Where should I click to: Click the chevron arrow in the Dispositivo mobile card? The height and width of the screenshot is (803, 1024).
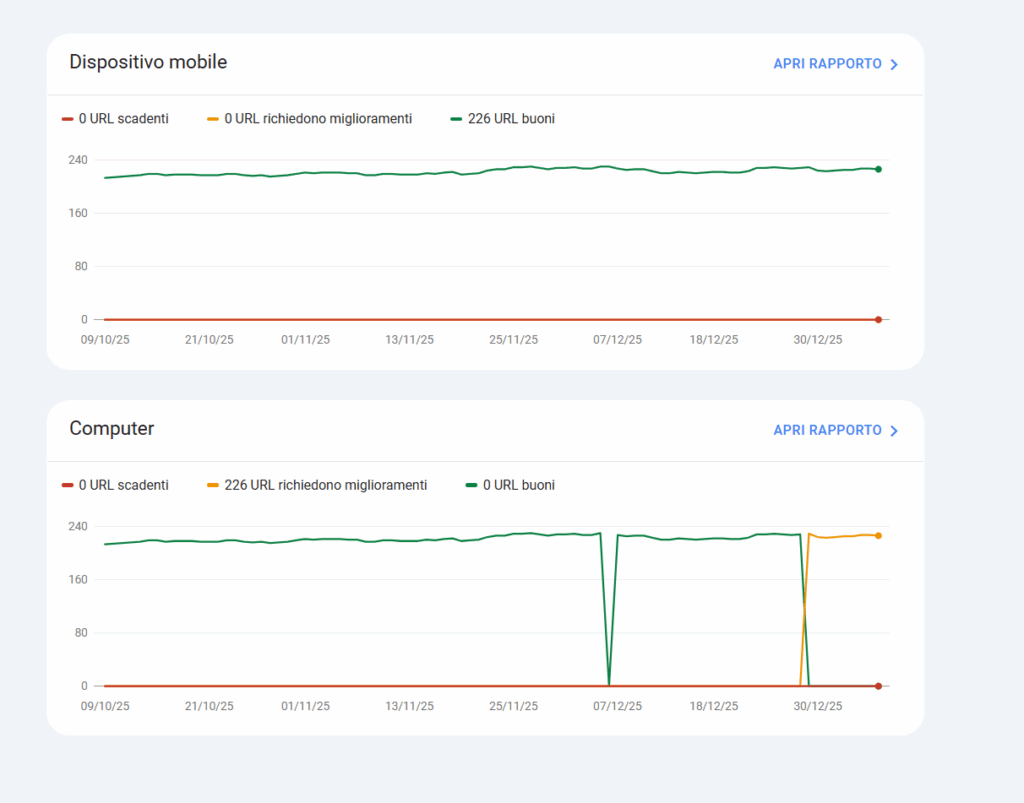point(894,64)
